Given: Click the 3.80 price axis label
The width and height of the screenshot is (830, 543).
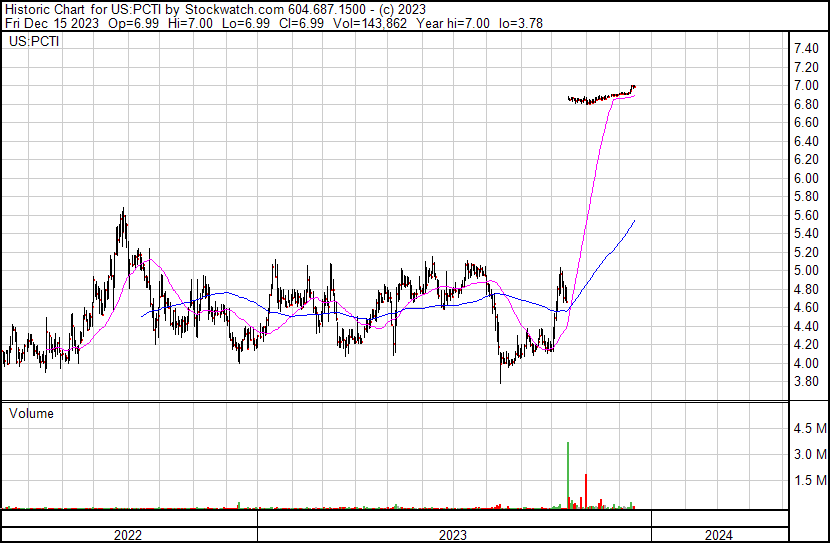Looking at the screenshot, I should (806, 382).
